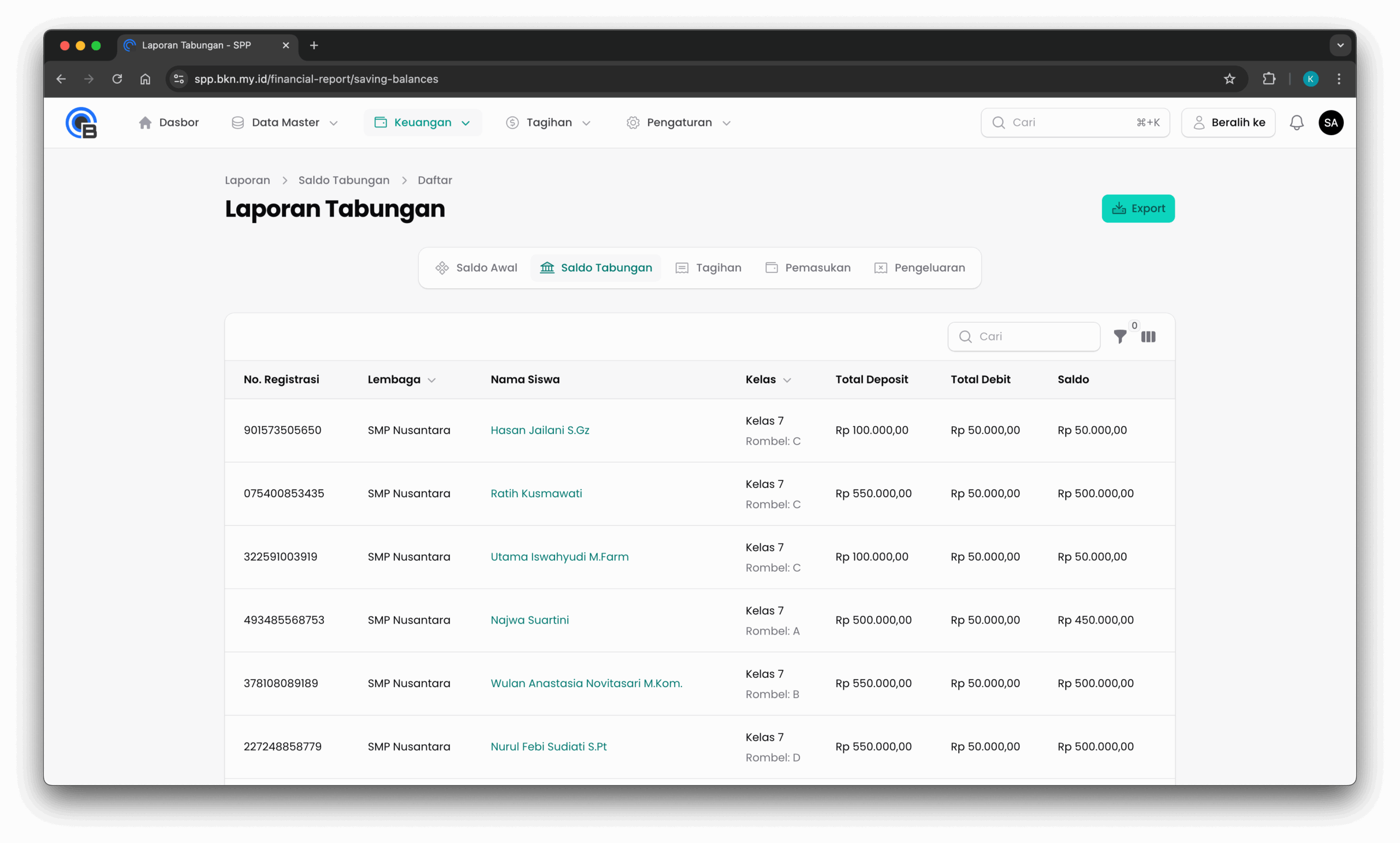Switch to the Saldo Awal tab

(476, 268)
